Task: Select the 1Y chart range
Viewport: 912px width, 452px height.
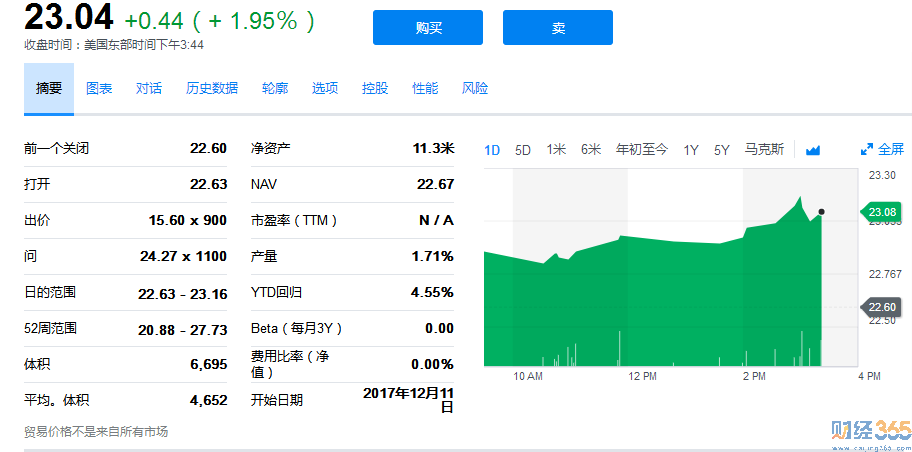Action: 691,150
